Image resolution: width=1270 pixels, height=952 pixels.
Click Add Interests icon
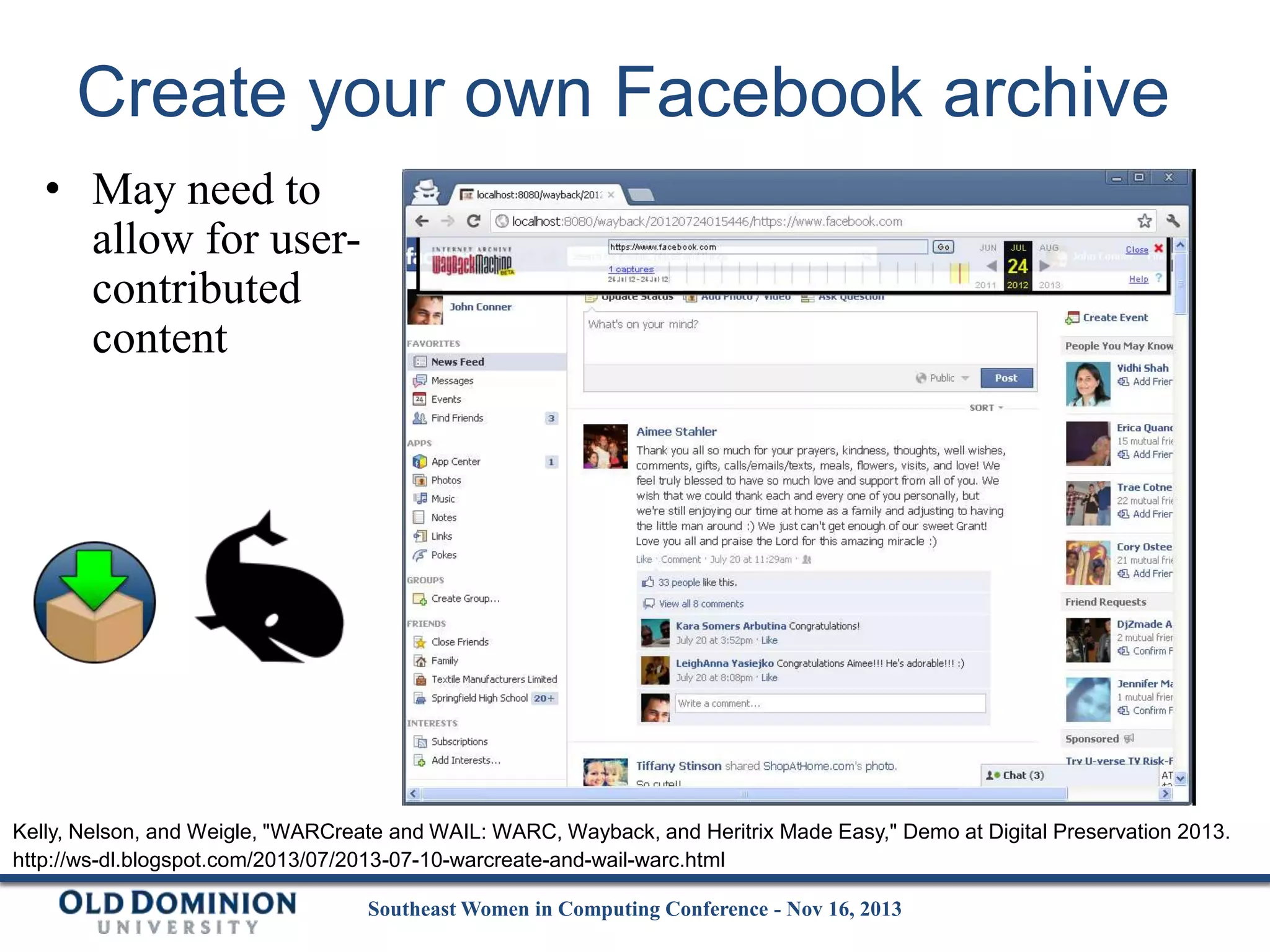[x=420, y=760]
